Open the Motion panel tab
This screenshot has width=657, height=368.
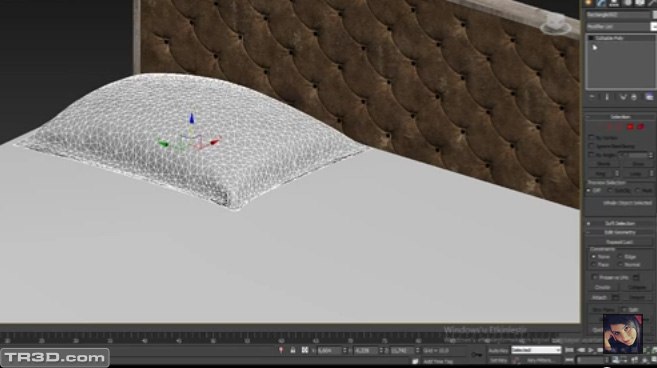(x=627, y=3)
